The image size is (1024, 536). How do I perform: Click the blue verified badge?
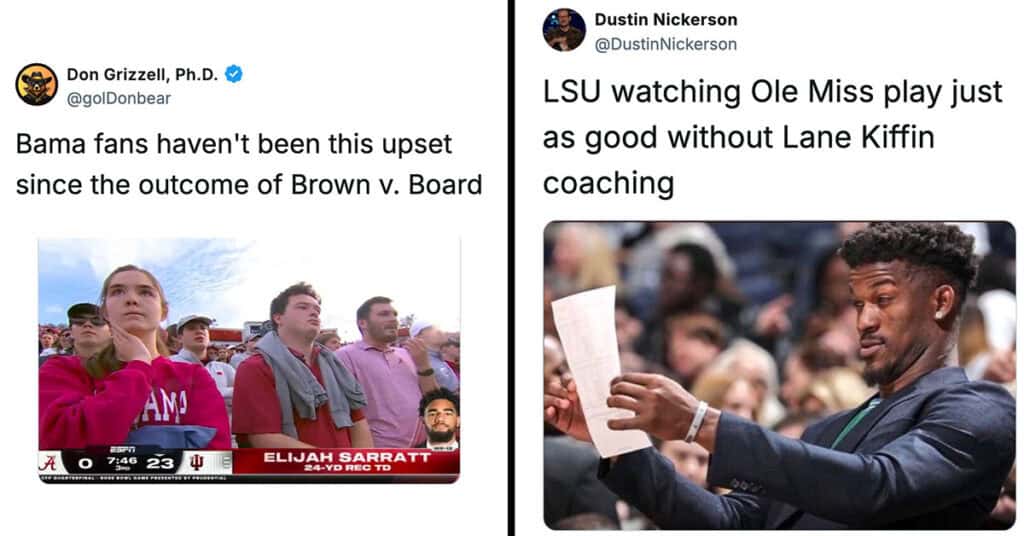tap(234, 74)
